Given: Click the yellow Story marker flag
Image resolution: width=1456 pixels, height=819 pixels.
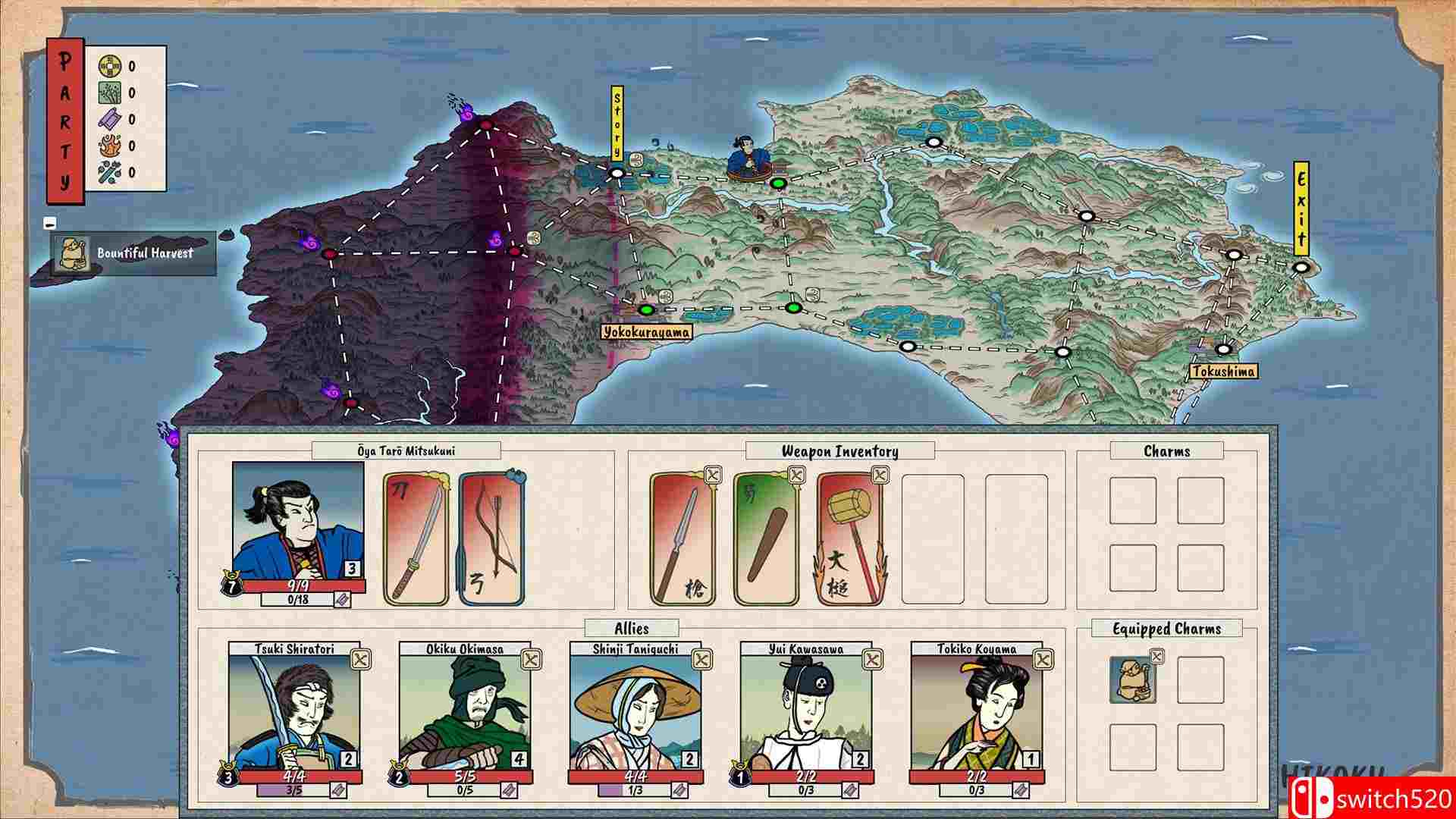Looking at the screenshot, I should click(x=617, y=123).
